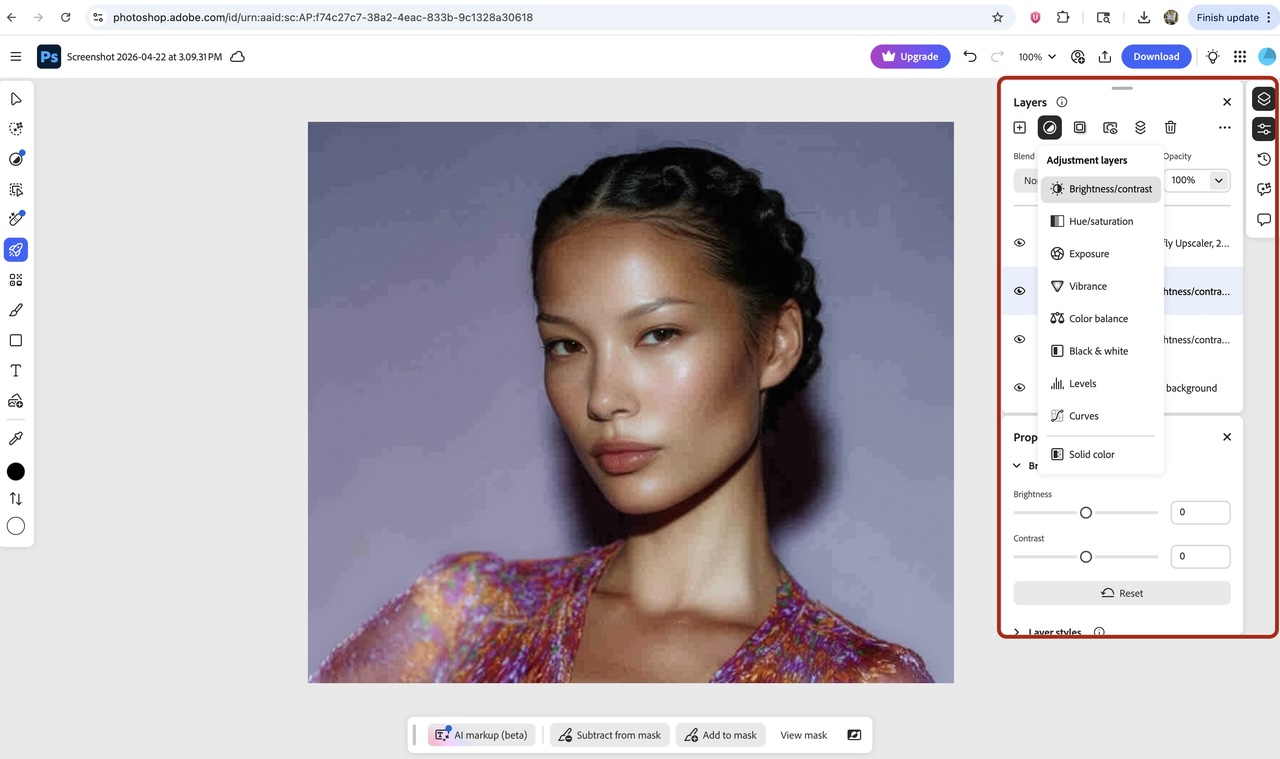Open the adjustments tool in left toolbar

click(x=16, y=159)
